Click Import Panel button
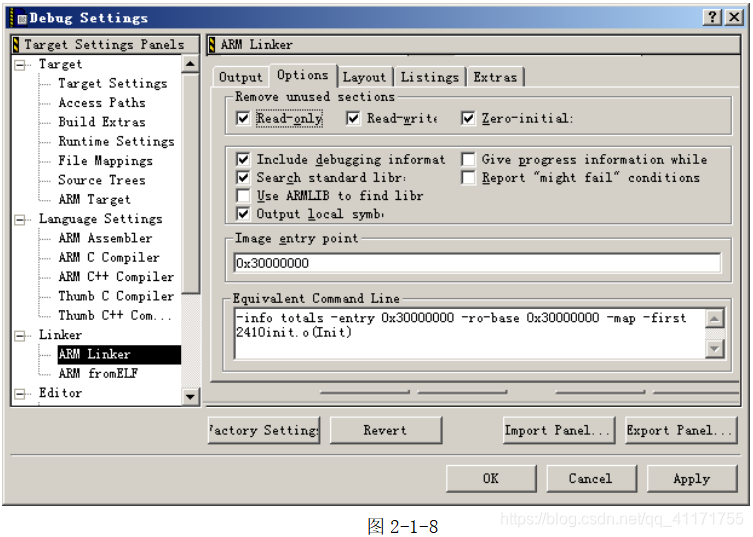Screen dimensions: 753x537 click(559, 430)
